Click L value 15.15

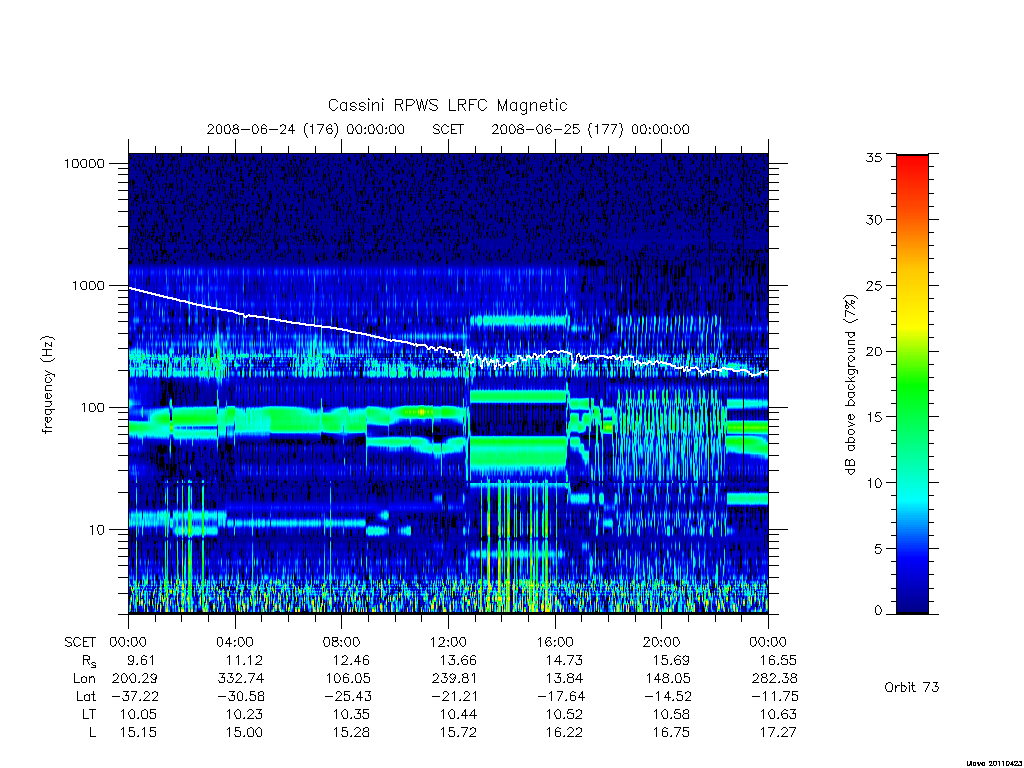[138, 732]
